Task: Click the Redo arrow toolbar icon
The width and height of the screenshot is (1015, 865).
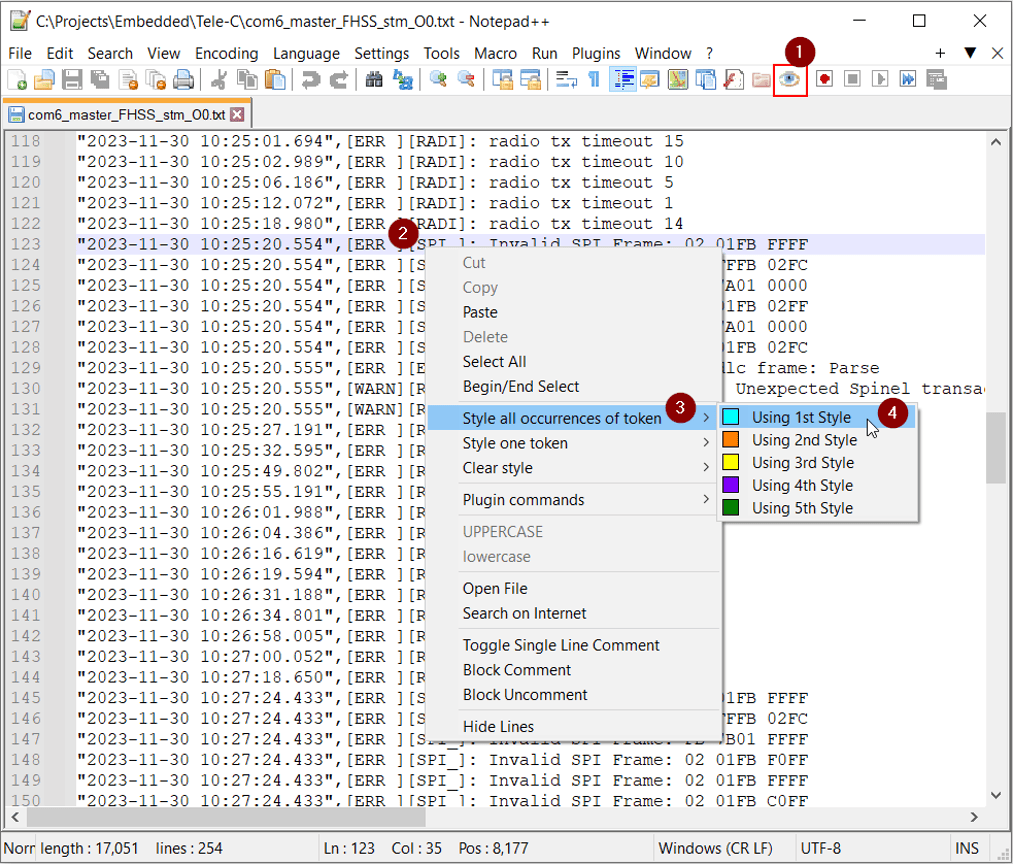Action: (338, 80)
